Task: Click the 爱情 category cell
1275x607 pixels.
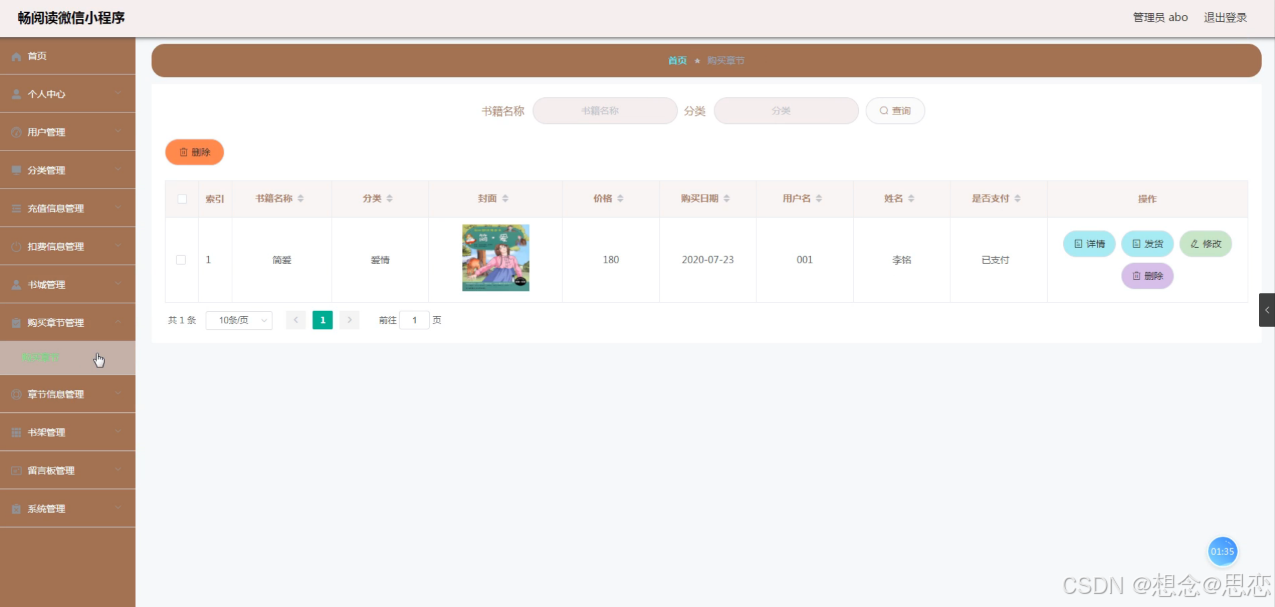Action: coord(380,260)
